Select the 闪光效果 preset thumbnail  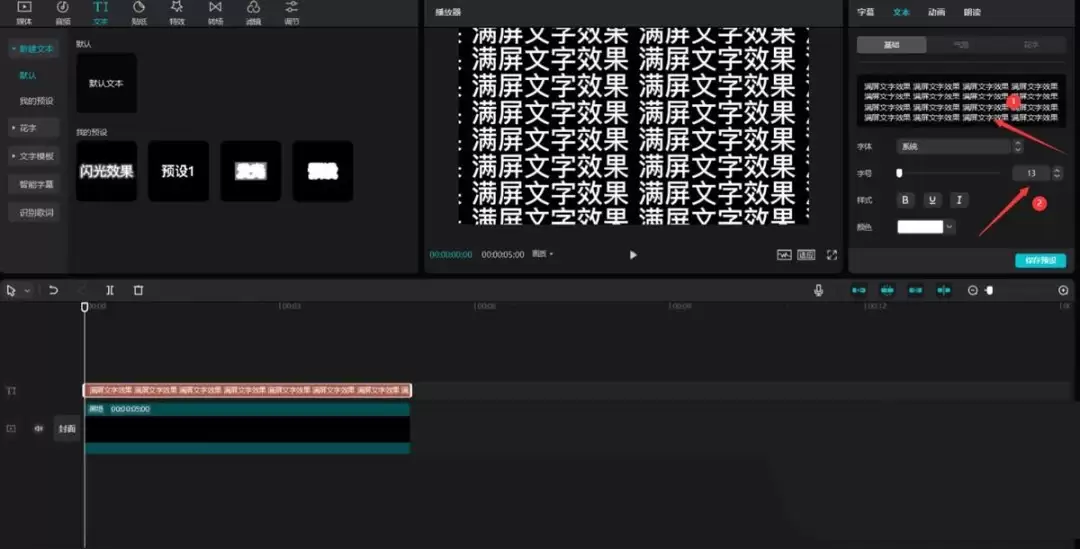click(106, 171)
